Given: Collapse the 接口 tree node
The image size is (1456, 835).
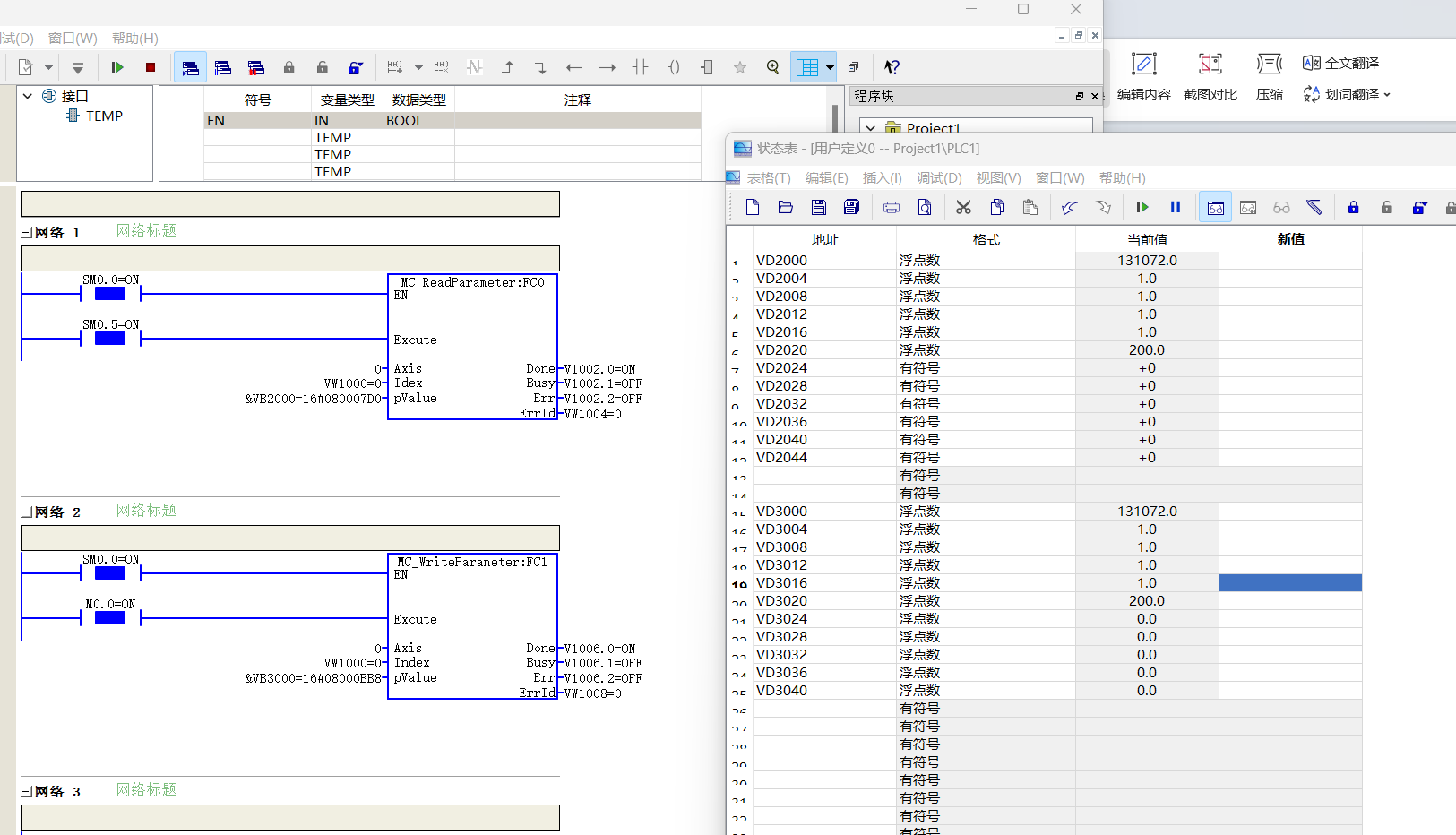Looking at the screenshot, I should [28, 96].
